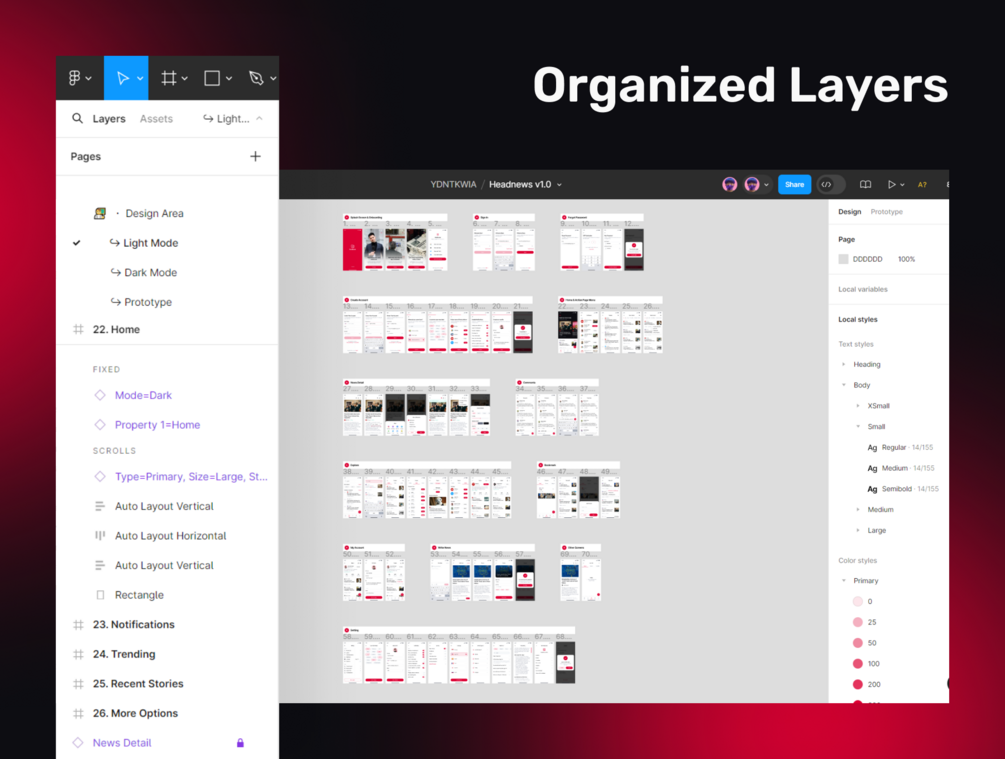This screenshot has width=1005, height=759.
Task: Select the Rectangle shape tool
Action: pyautogui.click(x=212, y=78)
